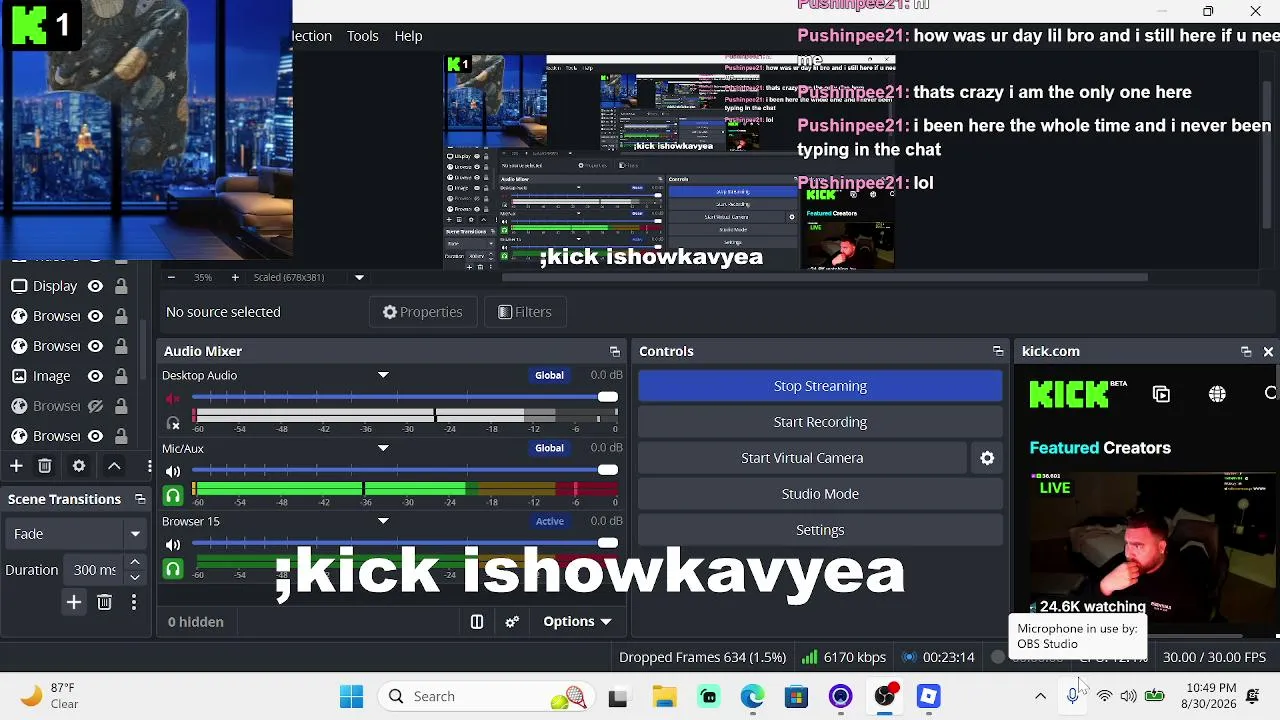1280x720 pixels.
Task: Toggle the lock on the Image source
Action: 121,376
